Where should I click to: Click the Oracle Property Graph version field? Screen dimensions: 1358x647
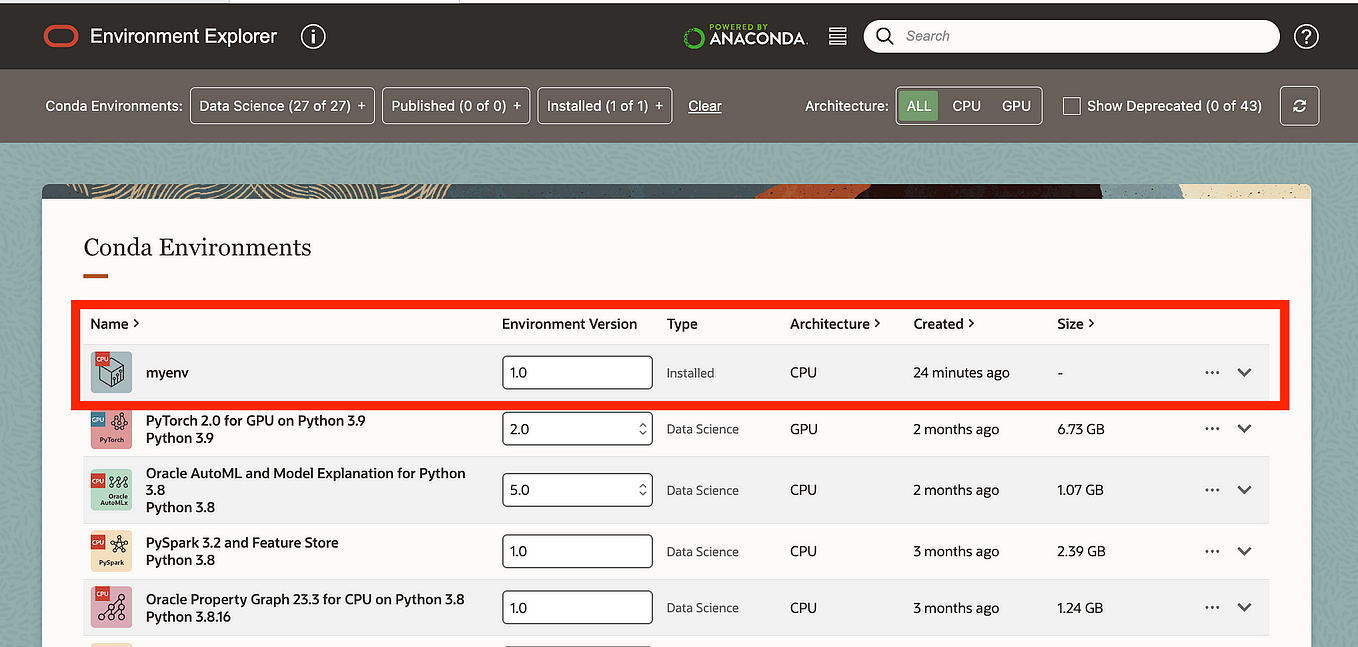click(577, 607)
